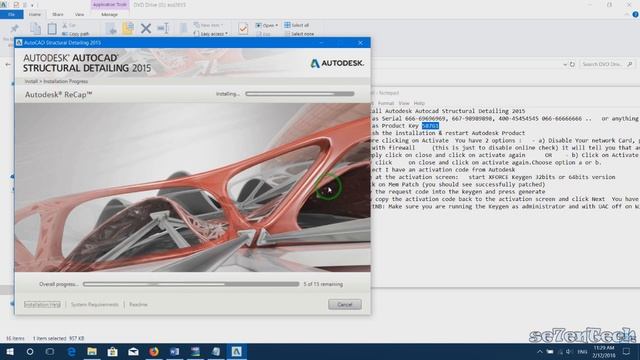Click the Copy to folder icon
Image resolution: width=640 pixels, height=360 pixels.
[x=128, y=28]
